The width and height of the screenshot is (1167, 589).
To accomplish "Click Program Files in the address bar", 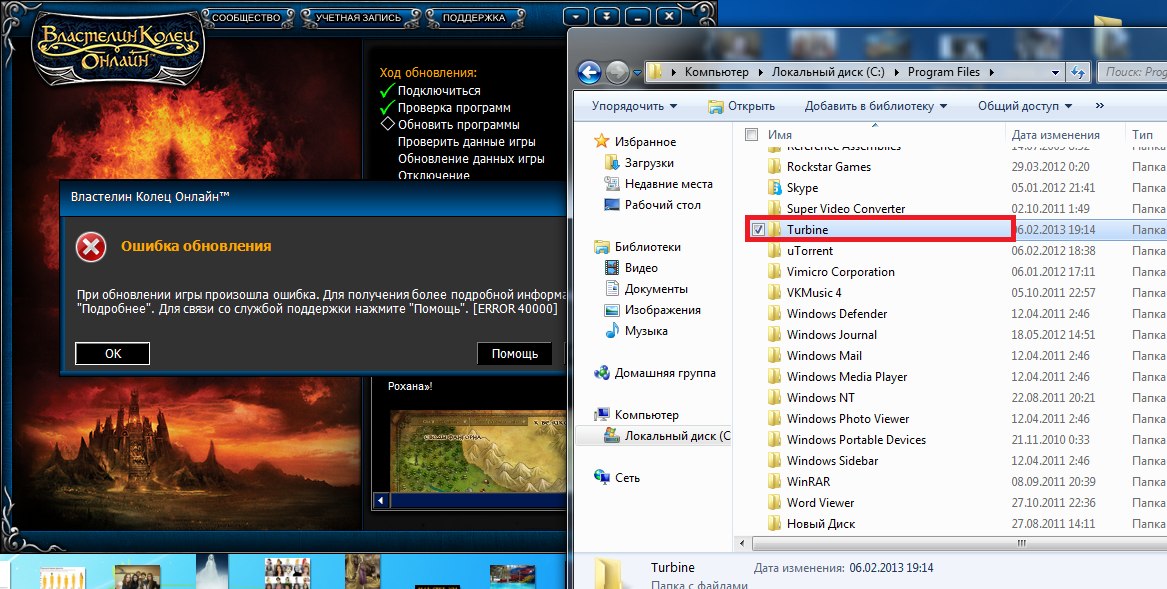I will pyautogui.click(x=944, y=72).
